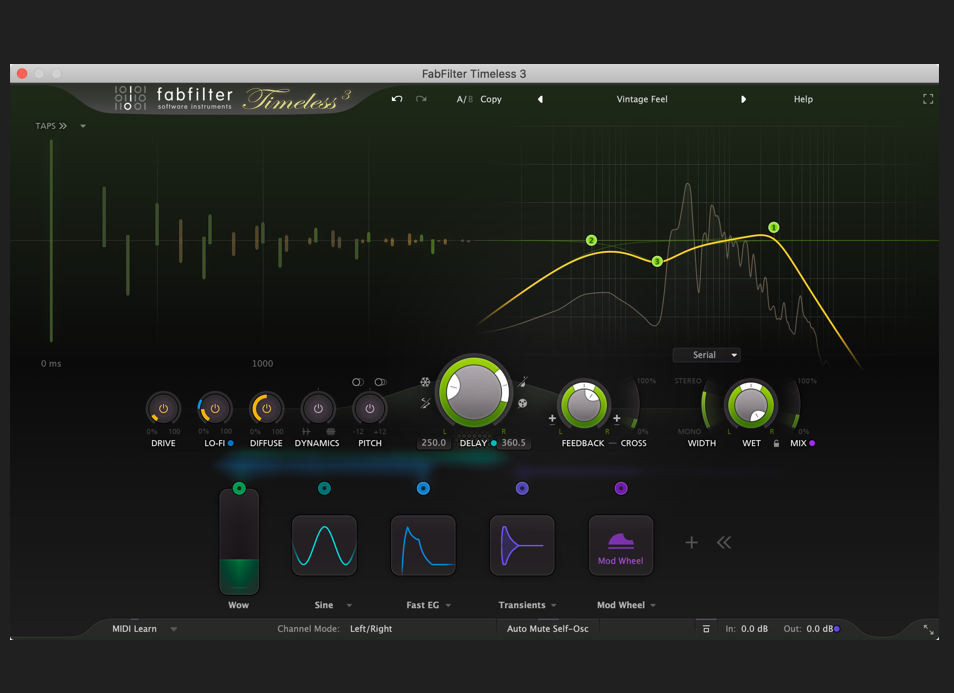Click the large DELAY time knob
The image size is (954, 693).
tap(474, 391)
